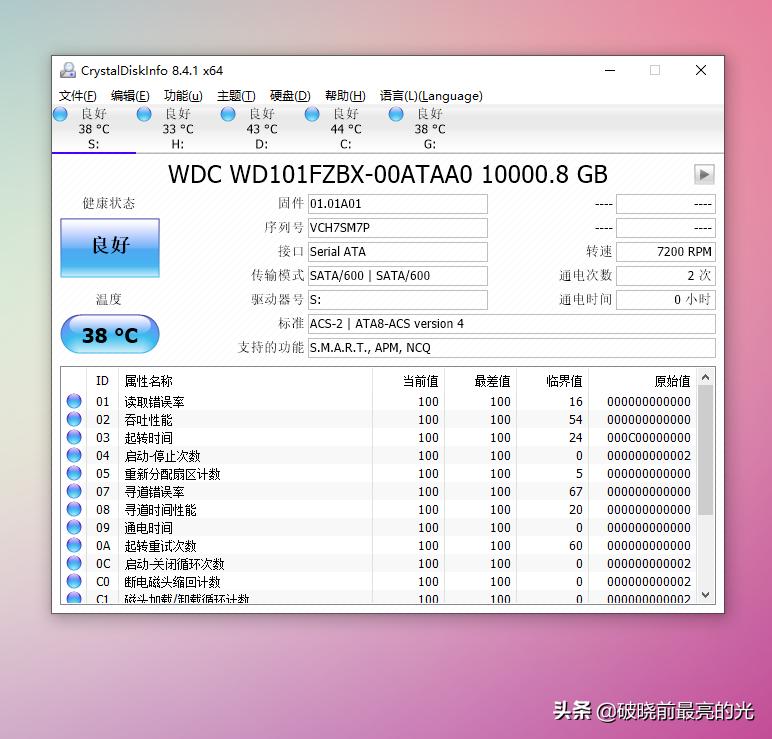Select the H: drive status orb
Viewport: 772px width, 739px height.
click(x=144, y=114)
